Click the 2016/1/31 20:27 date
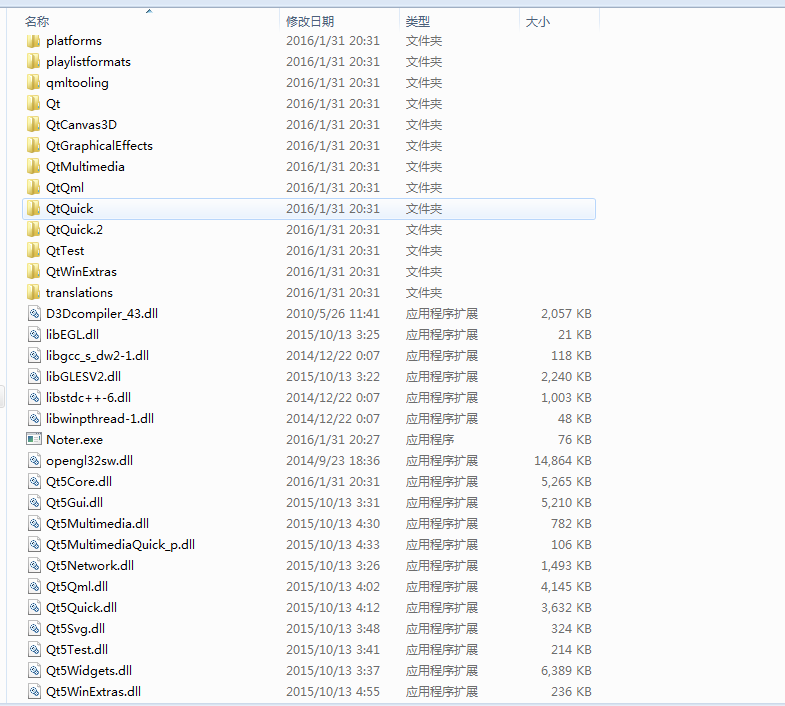The width and height of the screenshot is (785, 706). [x=333, y=440]
